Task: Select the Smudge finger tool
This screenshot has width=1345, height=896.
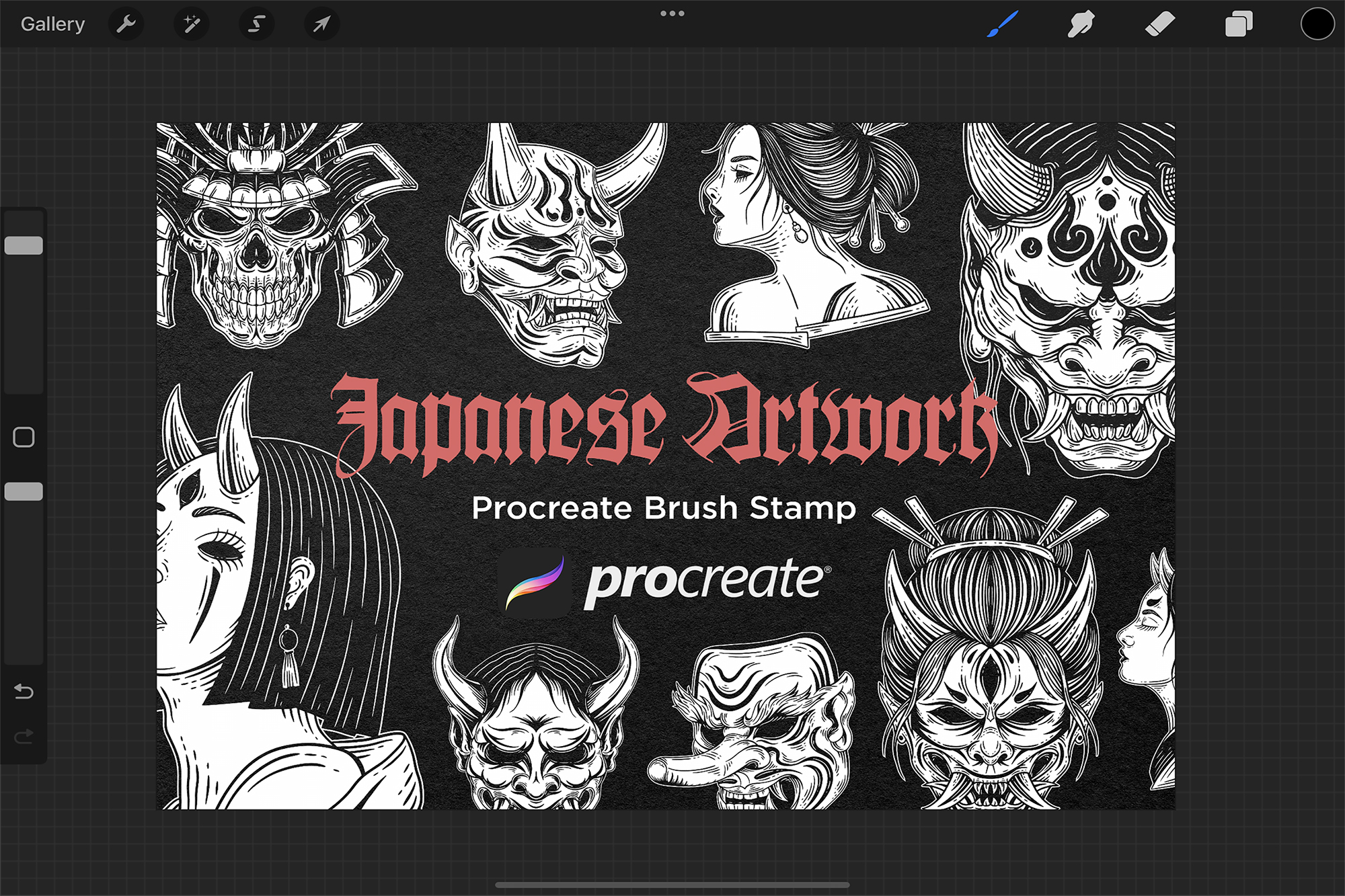Action: (x=1081, y=24)
